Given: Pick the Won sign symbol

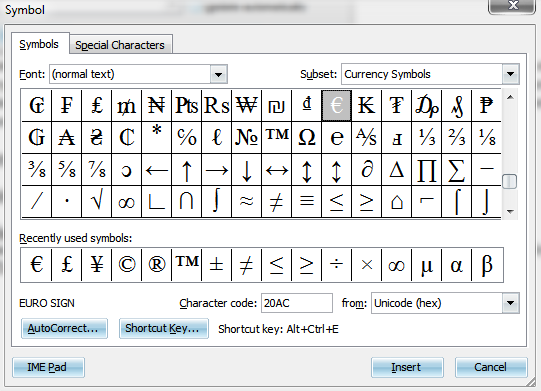Looking at the screenshot, I should pyautogui.click(x=246, y=105).
